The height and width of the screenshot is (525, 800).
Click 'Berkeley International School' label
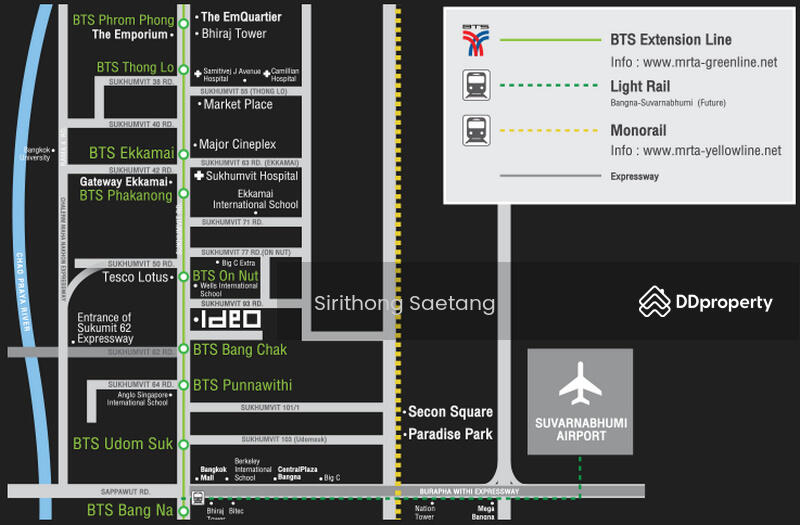(253, 469)
